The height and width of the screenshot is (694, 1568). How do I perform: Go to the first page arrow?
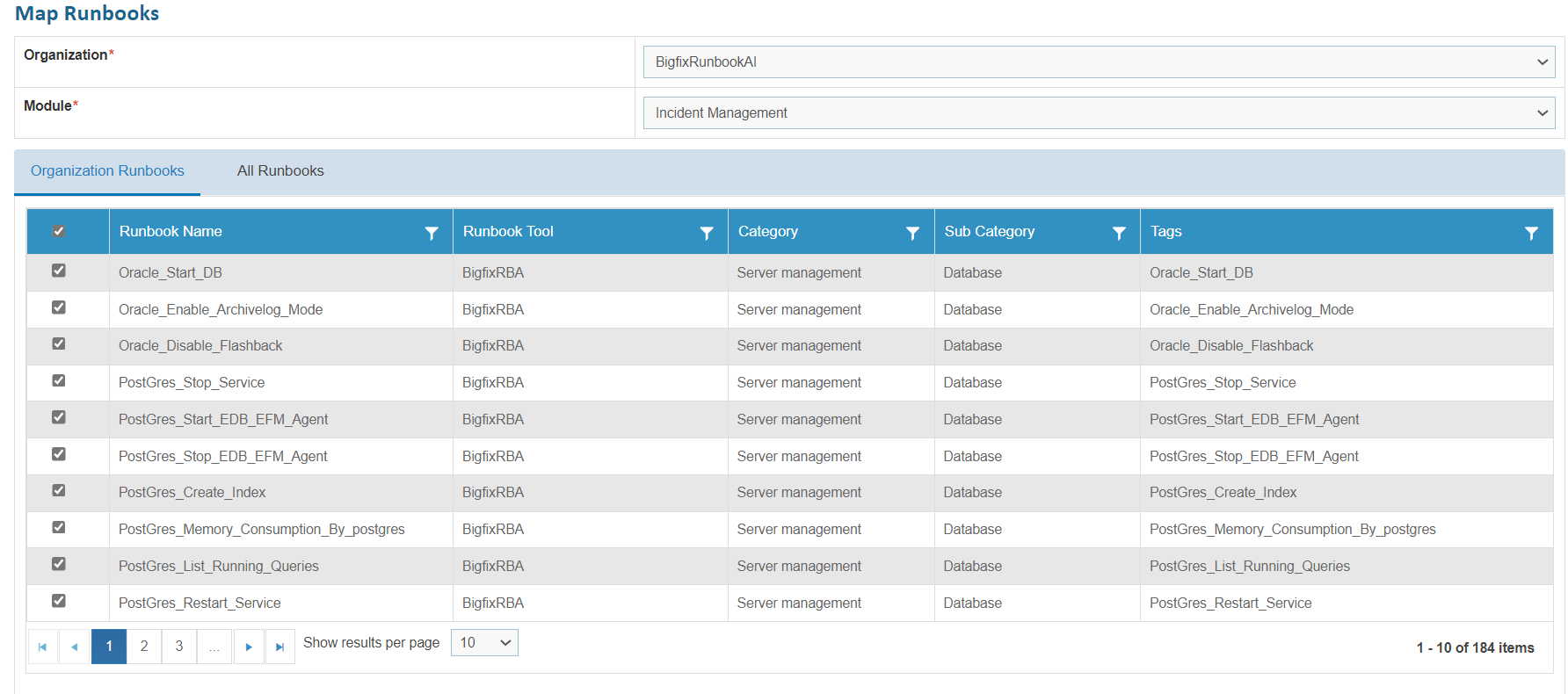point(42,647)
